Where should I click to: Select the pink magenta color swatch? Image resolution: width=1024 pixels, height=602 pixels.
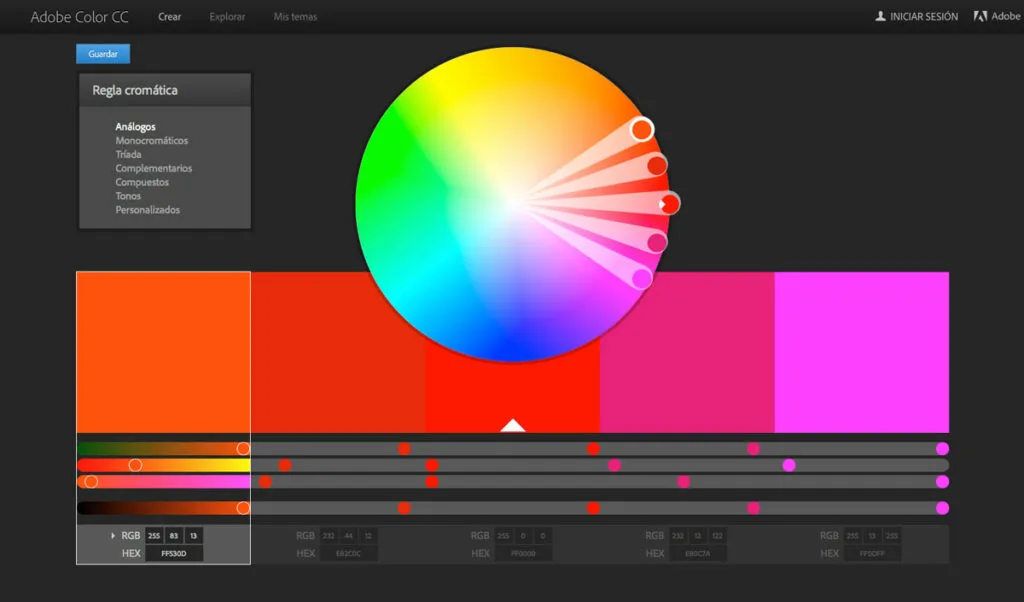[861, 350]
